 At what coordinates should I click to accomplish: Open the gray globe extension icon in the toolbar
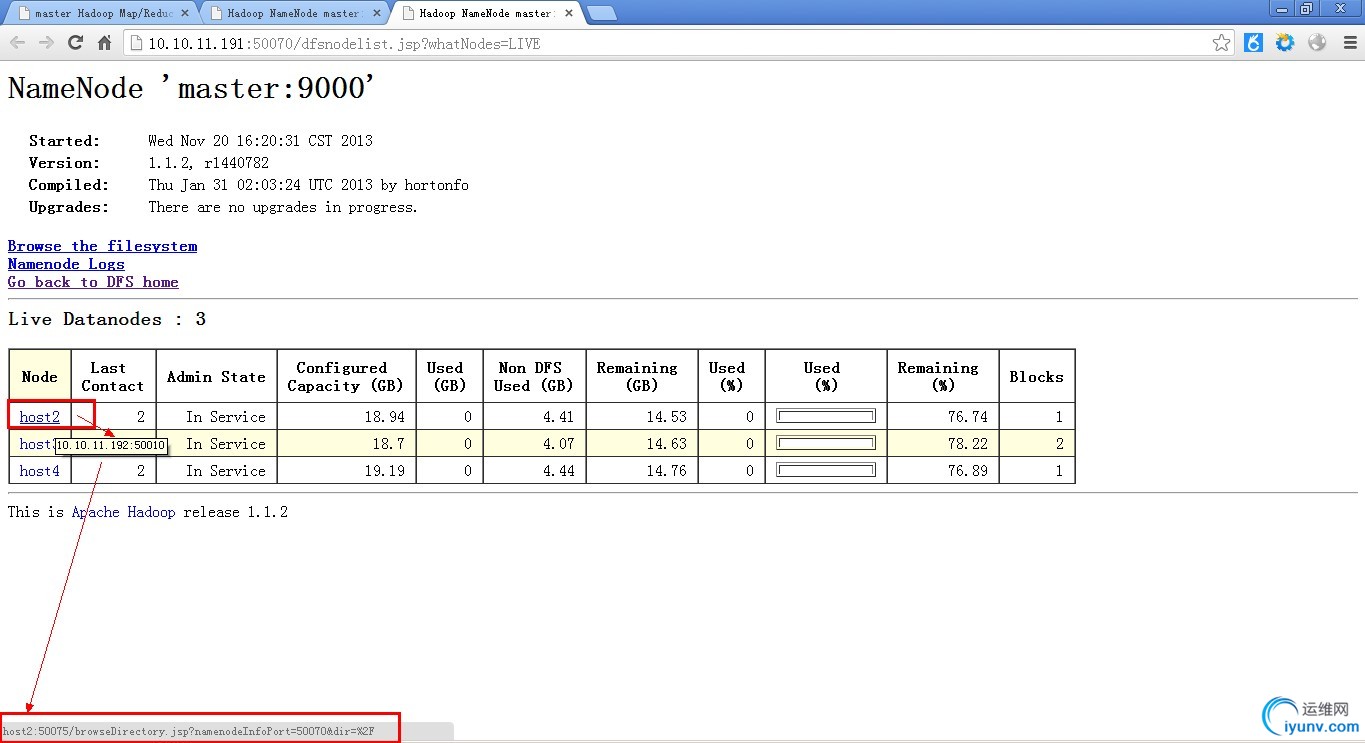tap(1317, 43)
